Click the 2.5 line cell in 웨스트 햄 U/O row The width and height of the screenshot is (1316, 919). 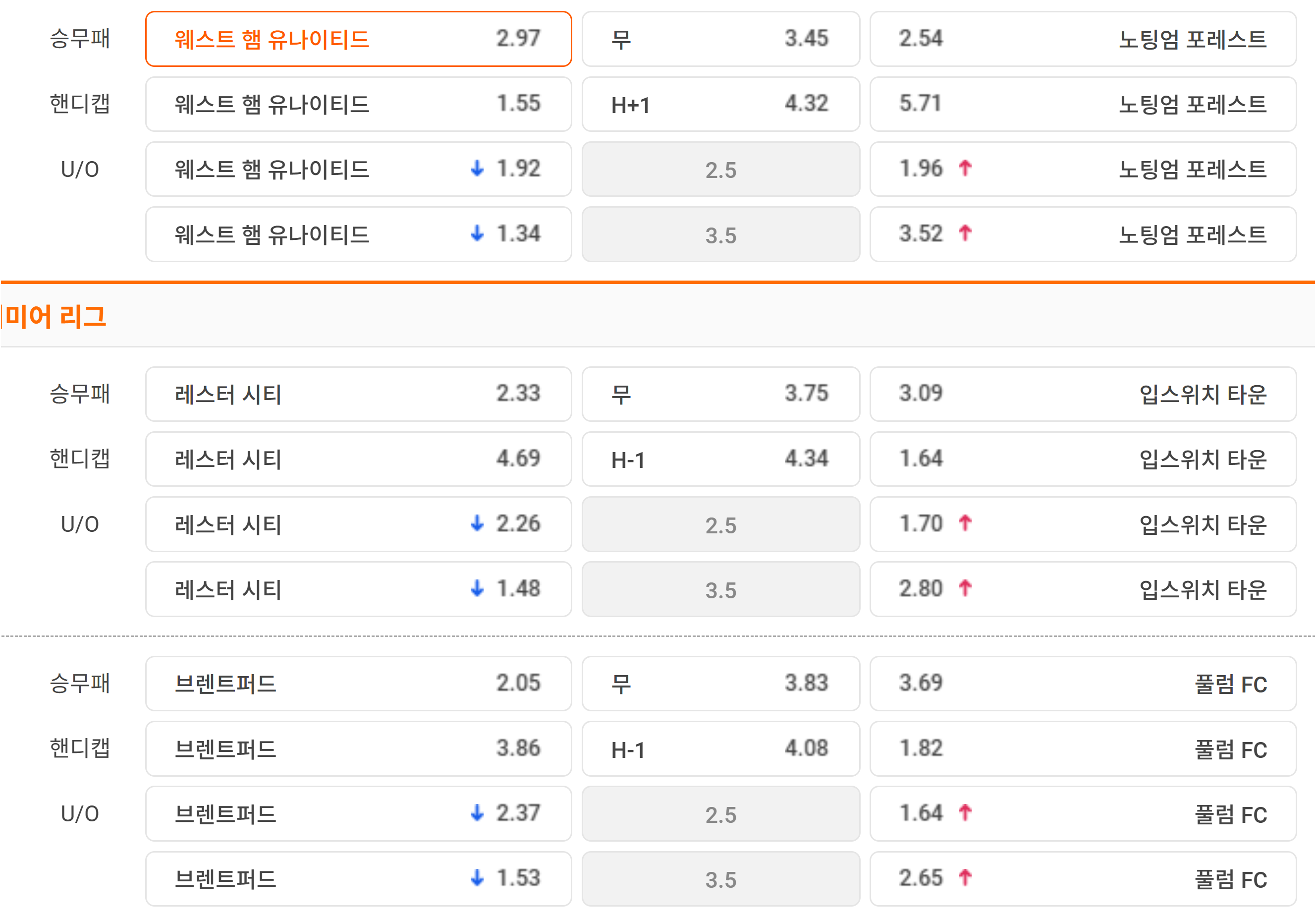(x=720, y=169)
